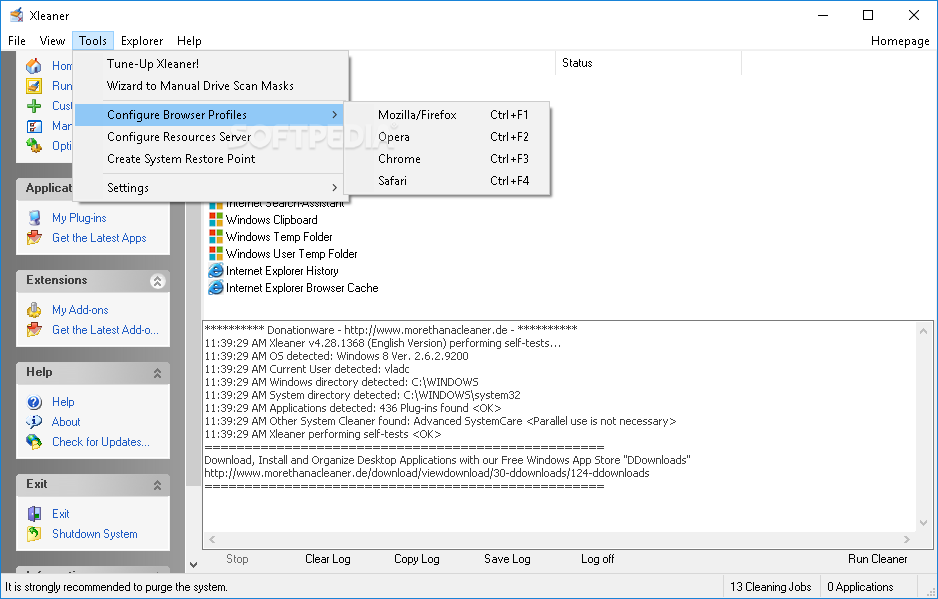Click the Log off button
The height and width of the screenshot is (599, 938).
598,559
